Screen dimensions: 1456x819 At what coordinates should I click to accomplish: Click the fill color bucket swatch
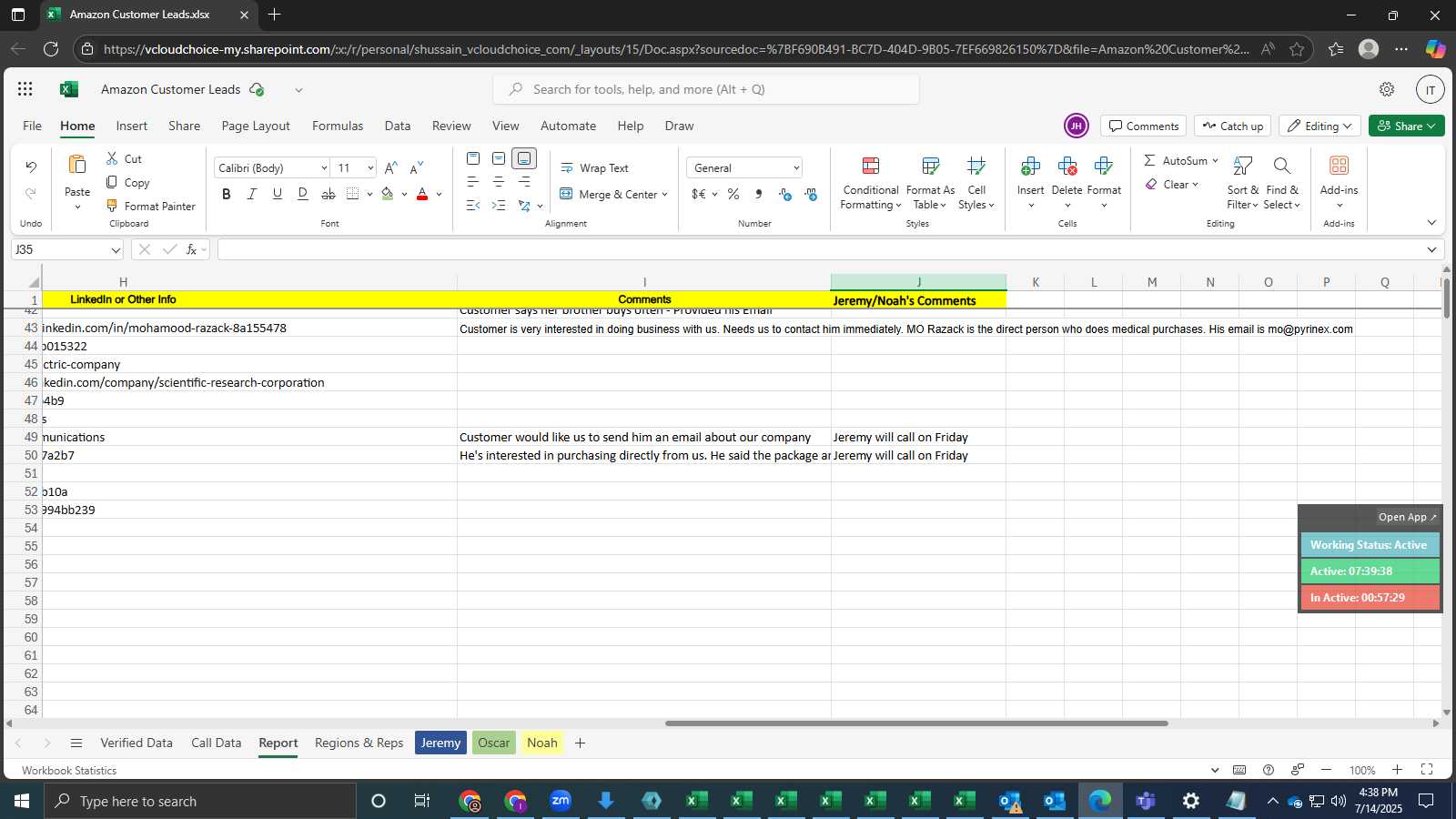(388, 194)
